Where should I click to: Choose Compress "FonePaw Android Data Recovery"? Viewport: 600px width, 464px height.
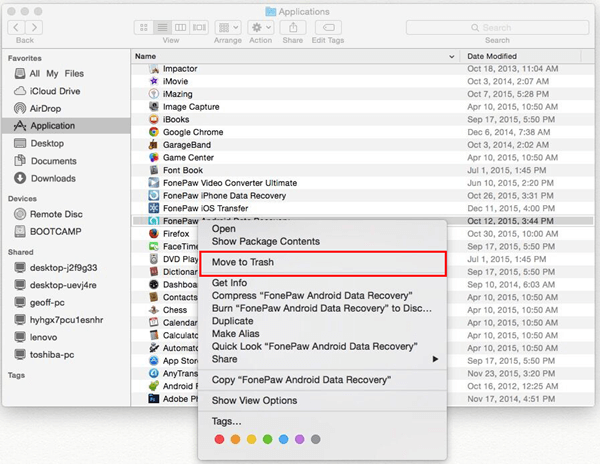pyautogui.click(x=322, y=296)
